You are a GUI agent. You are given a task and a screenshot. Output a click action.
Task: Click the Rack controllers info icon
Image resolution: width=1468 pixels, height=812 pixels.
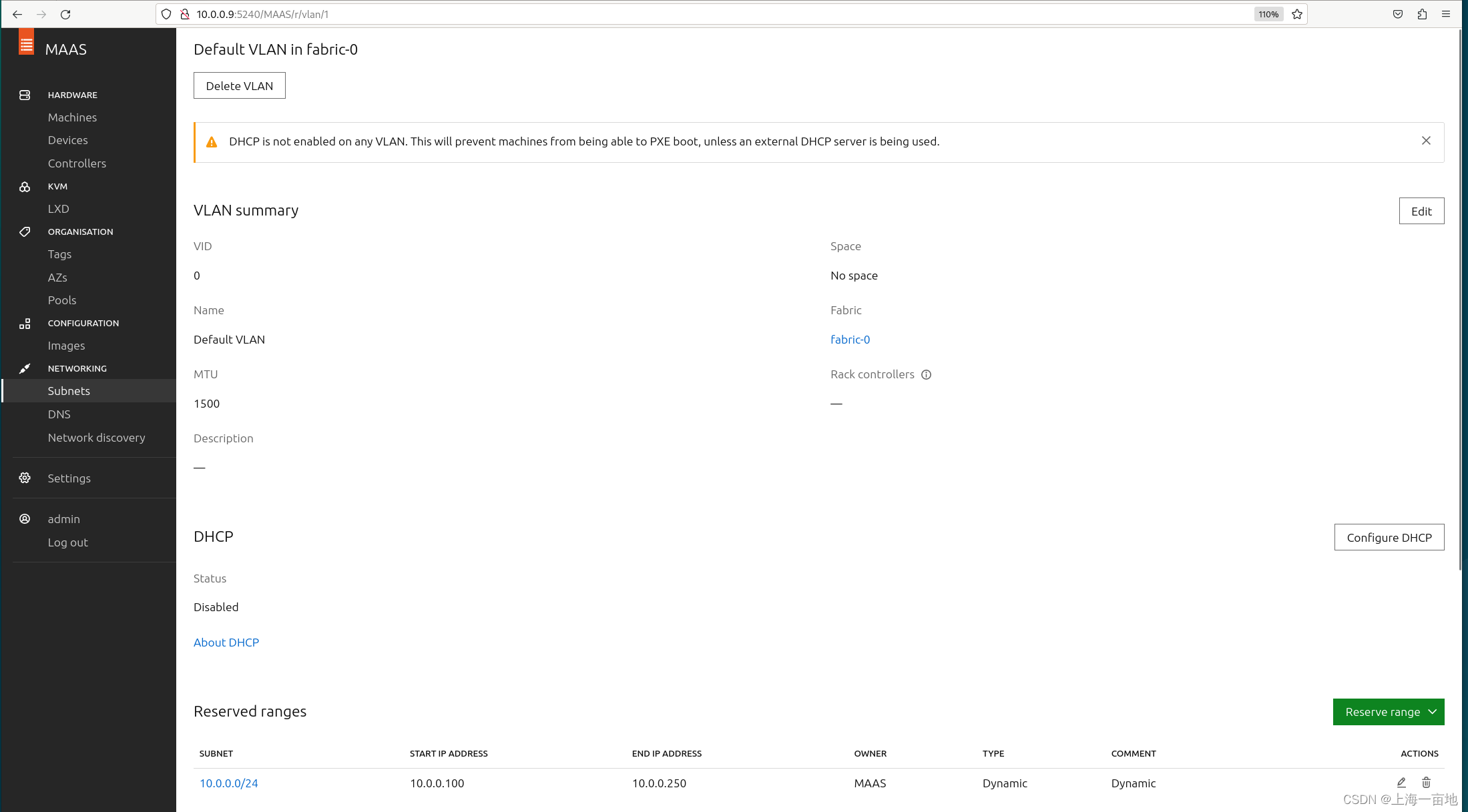926,374
